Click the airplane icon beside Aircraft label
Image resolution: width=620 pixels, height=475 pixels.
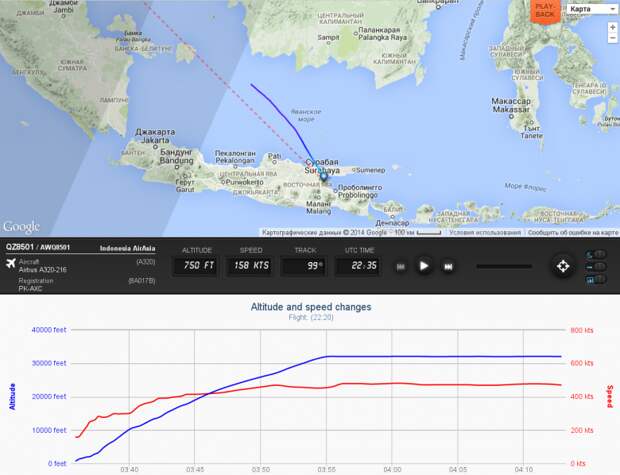(11, 263)
